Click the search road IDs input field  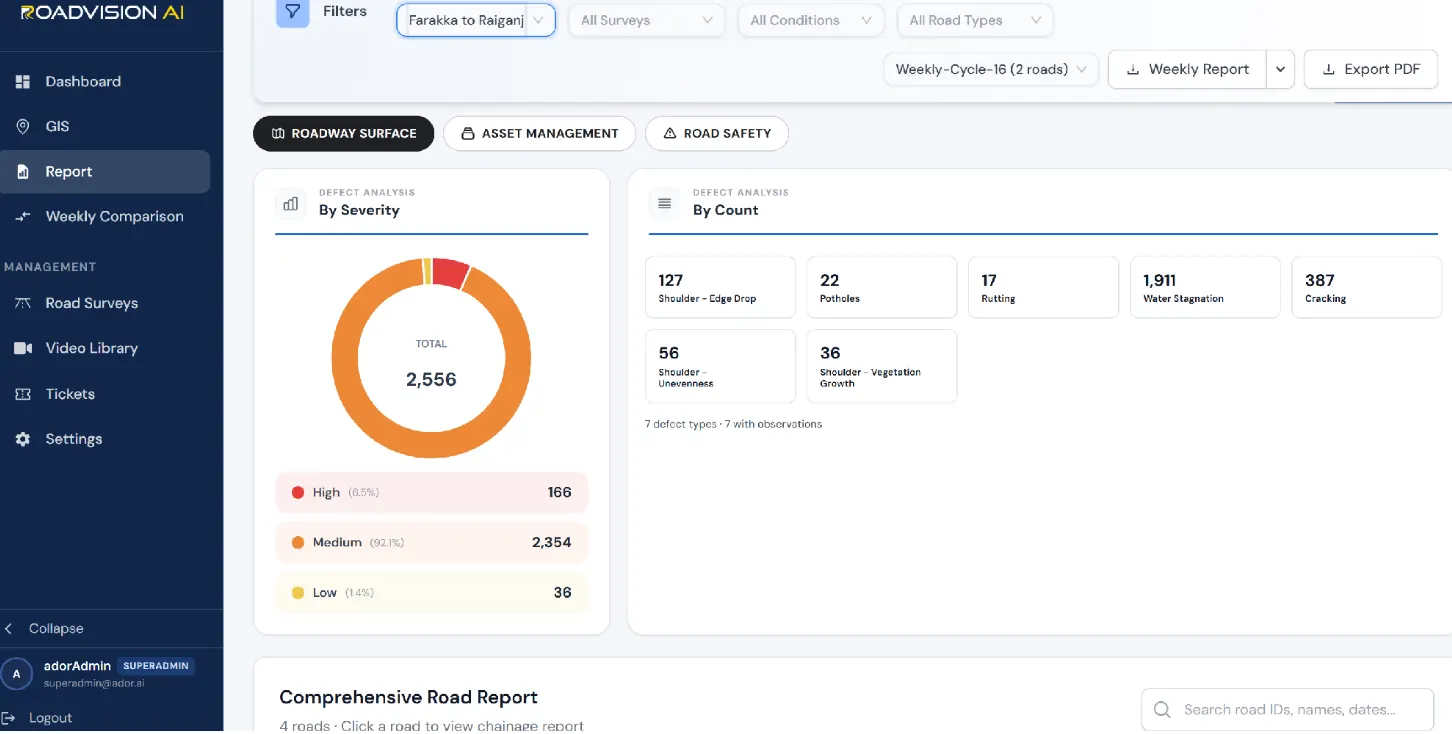coord(1288,710)
